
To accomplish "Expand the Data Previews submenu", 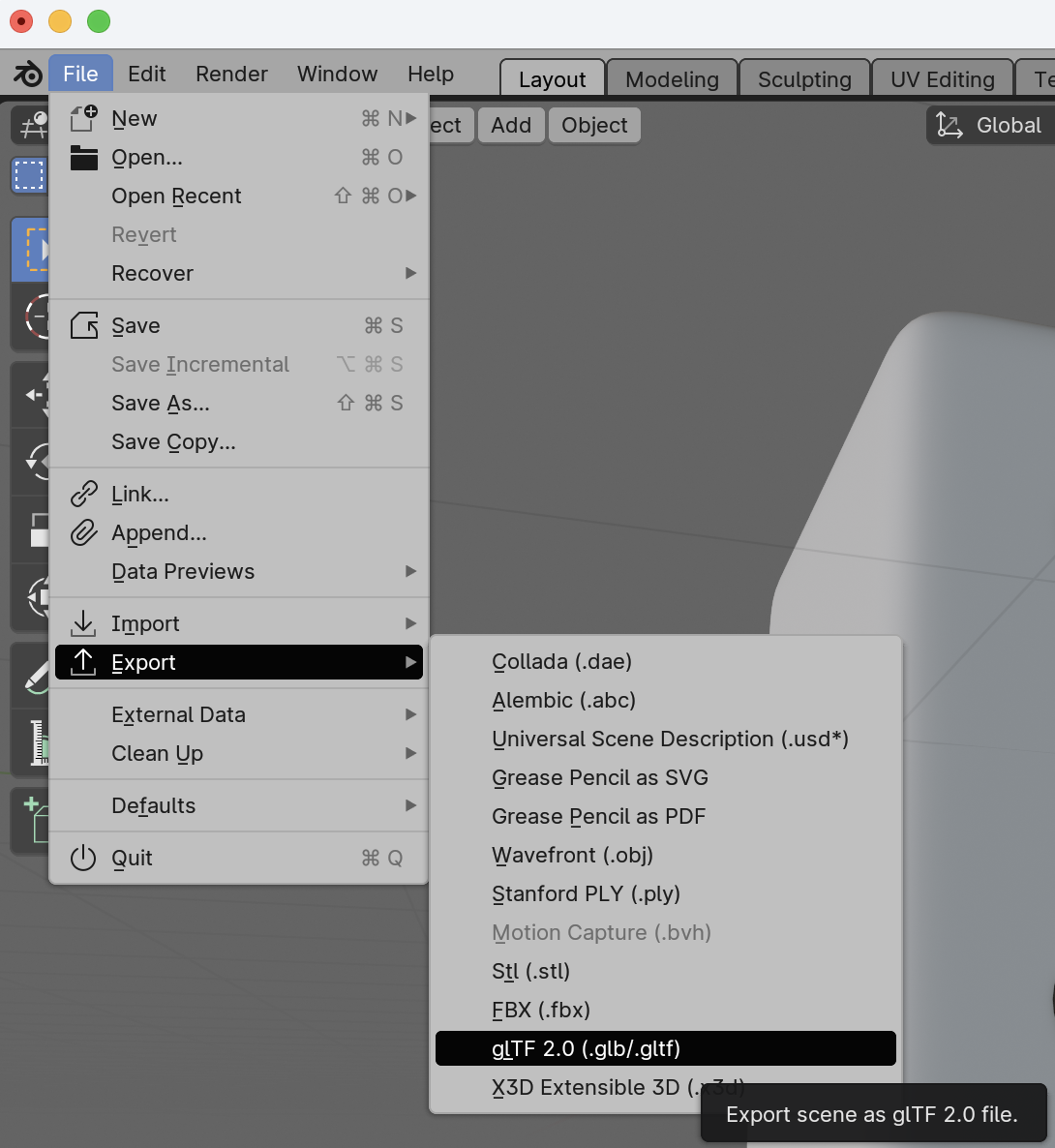I will [410, 571].
